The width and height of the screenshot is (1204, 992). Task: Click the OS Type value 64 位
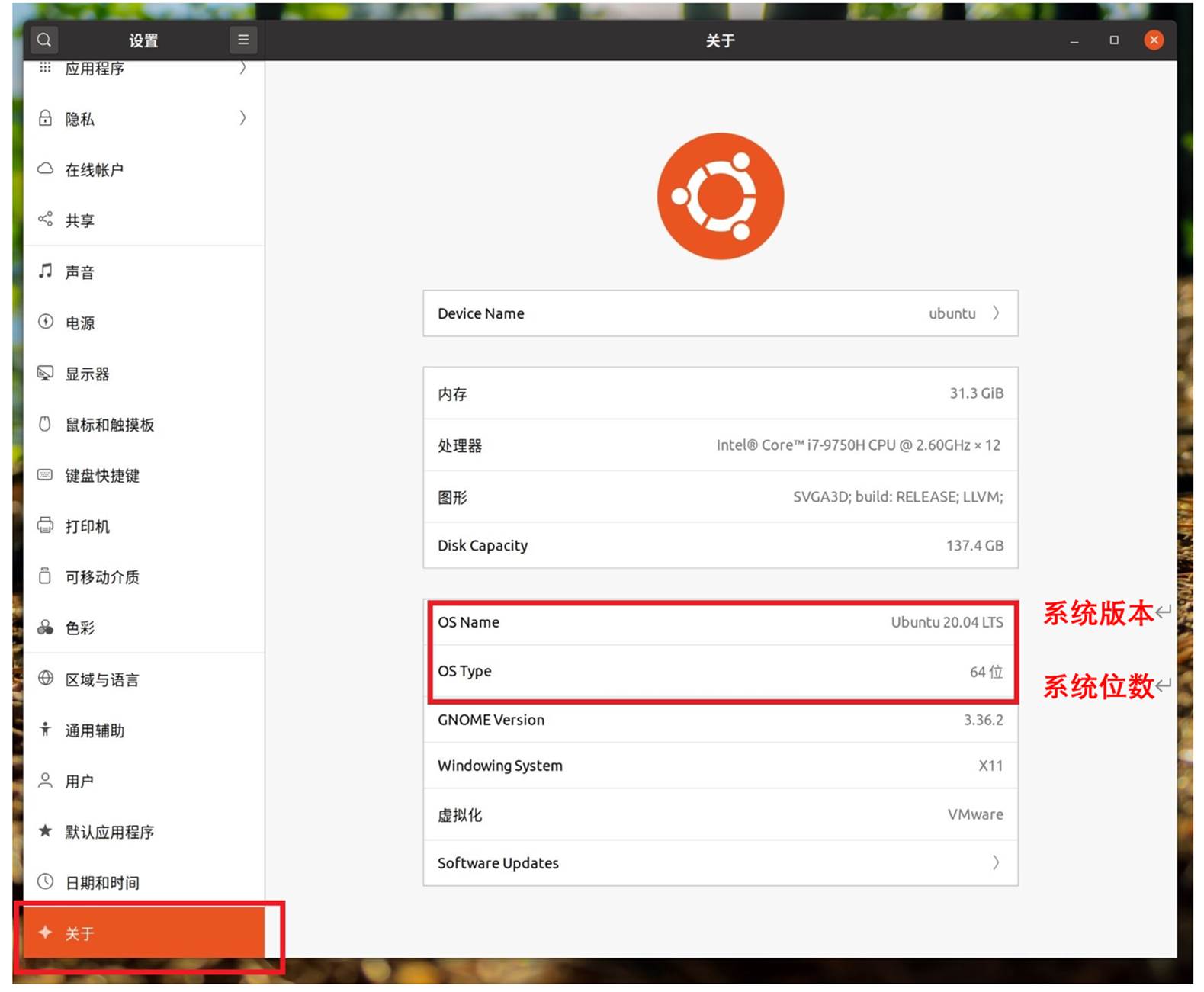pos(986,672)
